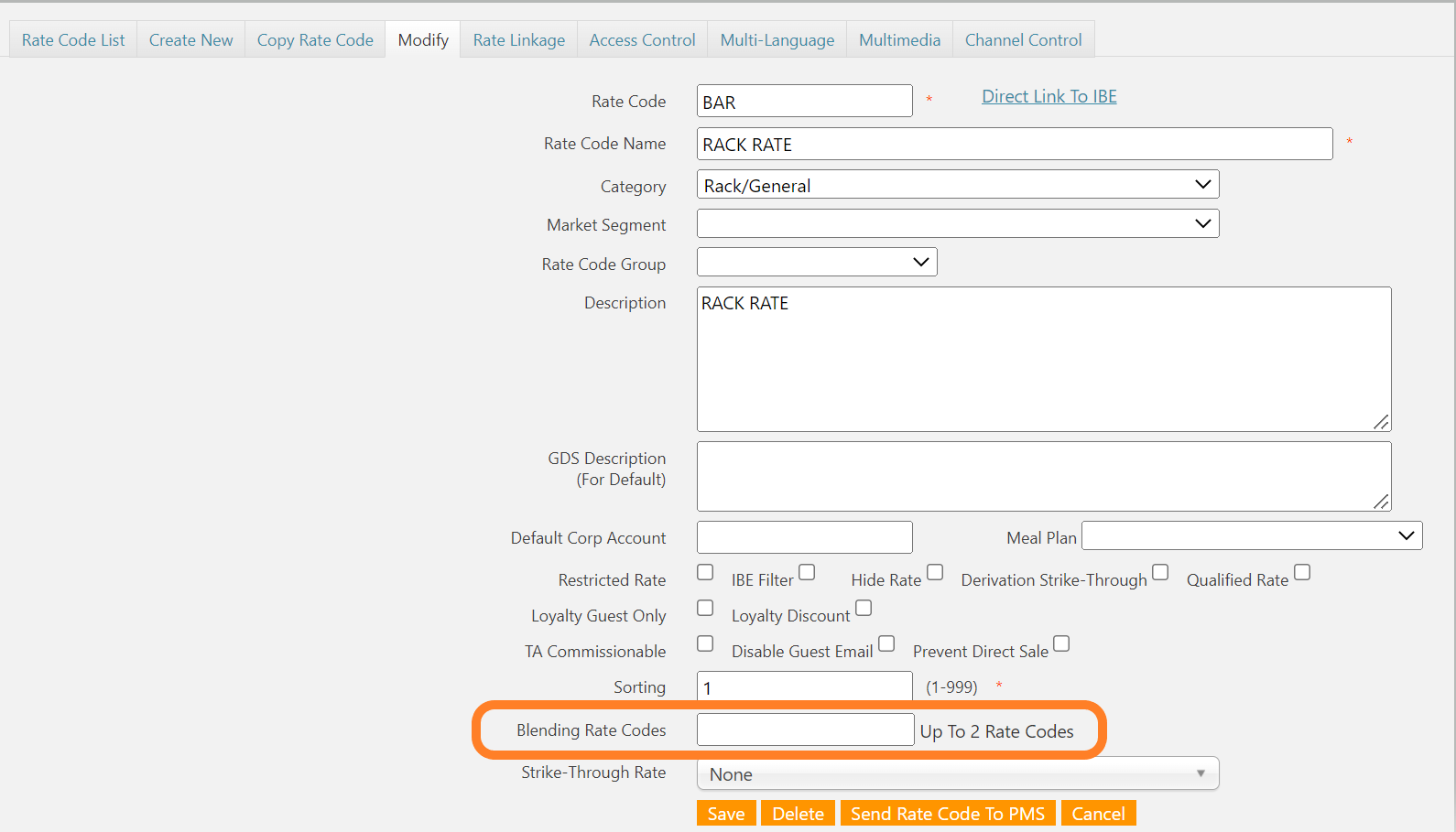Toggle the Loyalty Discount checkbox

pos(864,608)
